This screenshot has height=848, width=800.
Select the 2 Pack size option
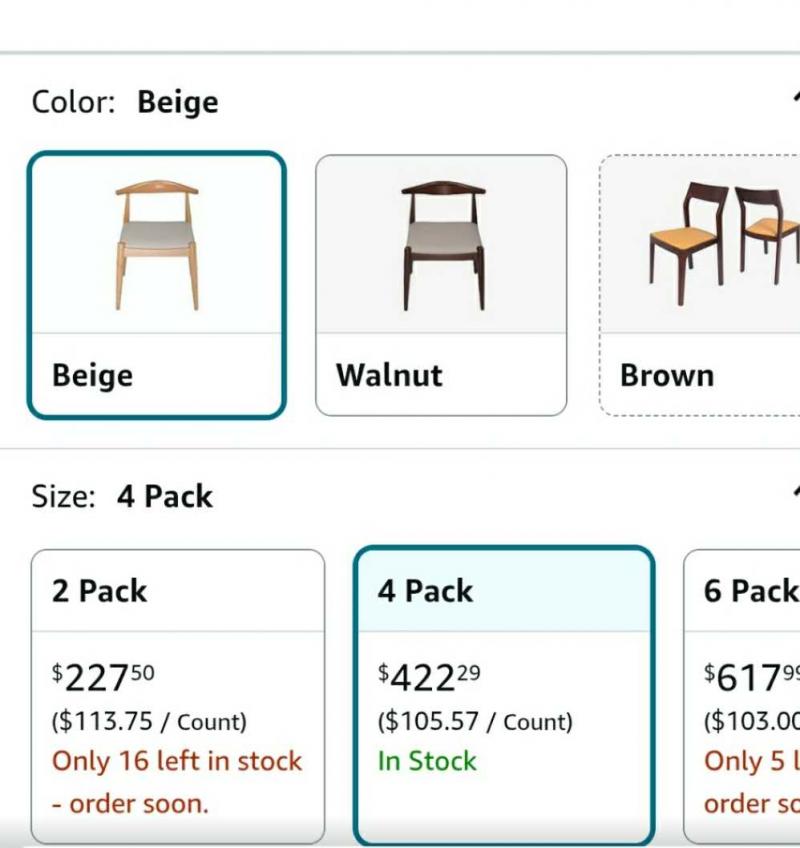point(178,696)
